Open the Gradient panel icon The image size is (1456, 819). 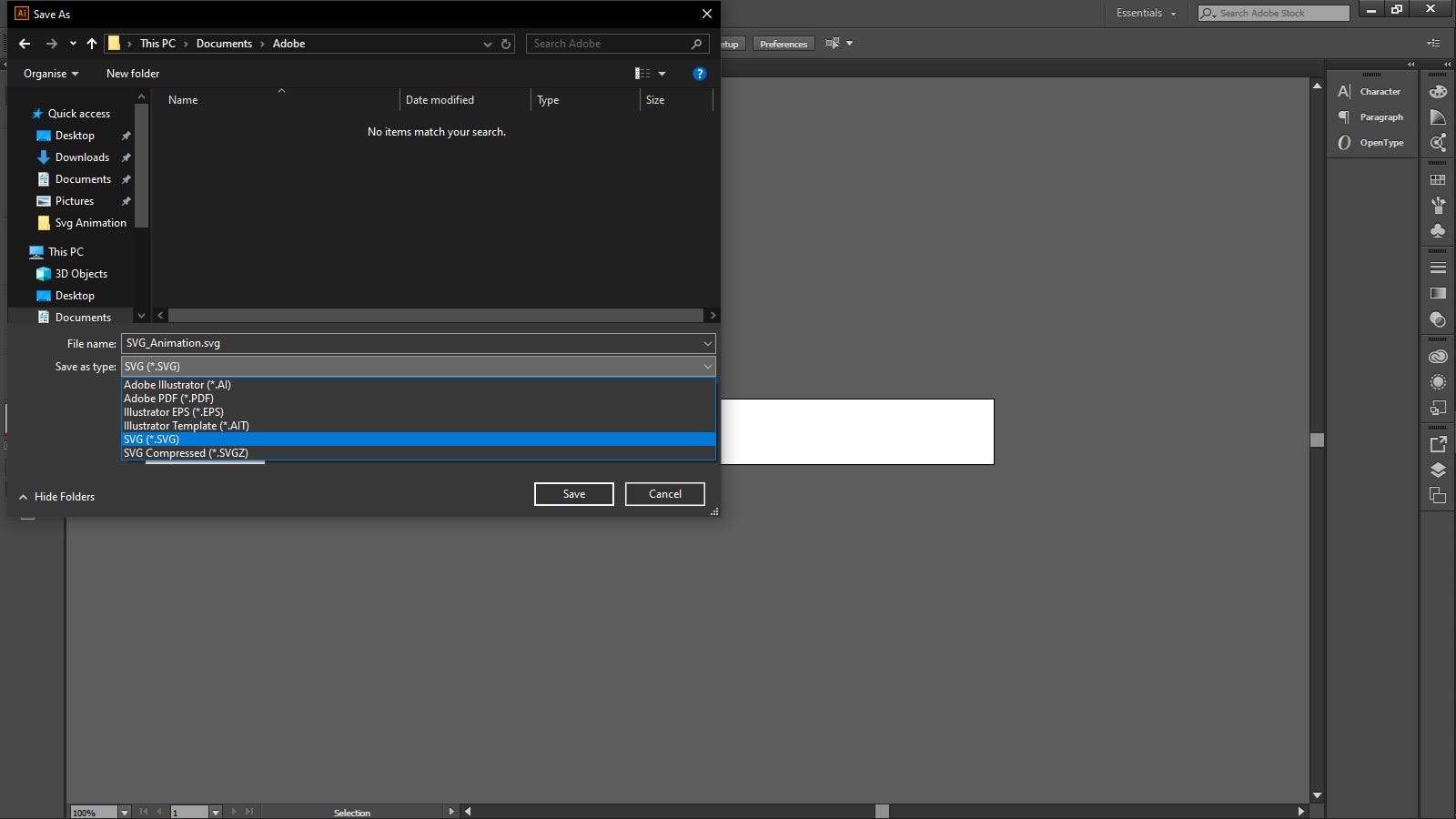tap(1438, 294)
